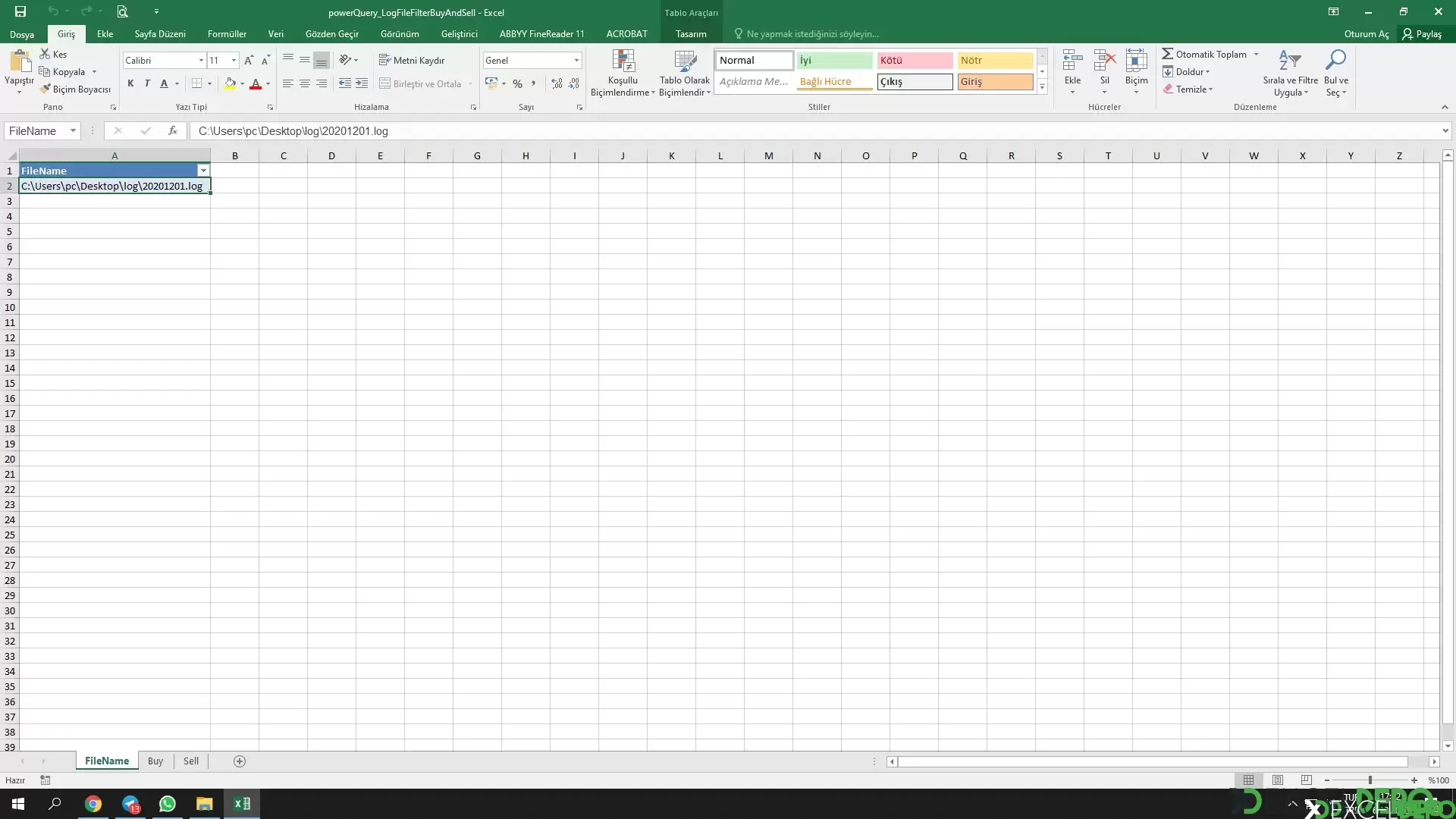Open the font size dropdown
Screen dimensions: 1456x819
pyautogui.click(x=234, y=60)
